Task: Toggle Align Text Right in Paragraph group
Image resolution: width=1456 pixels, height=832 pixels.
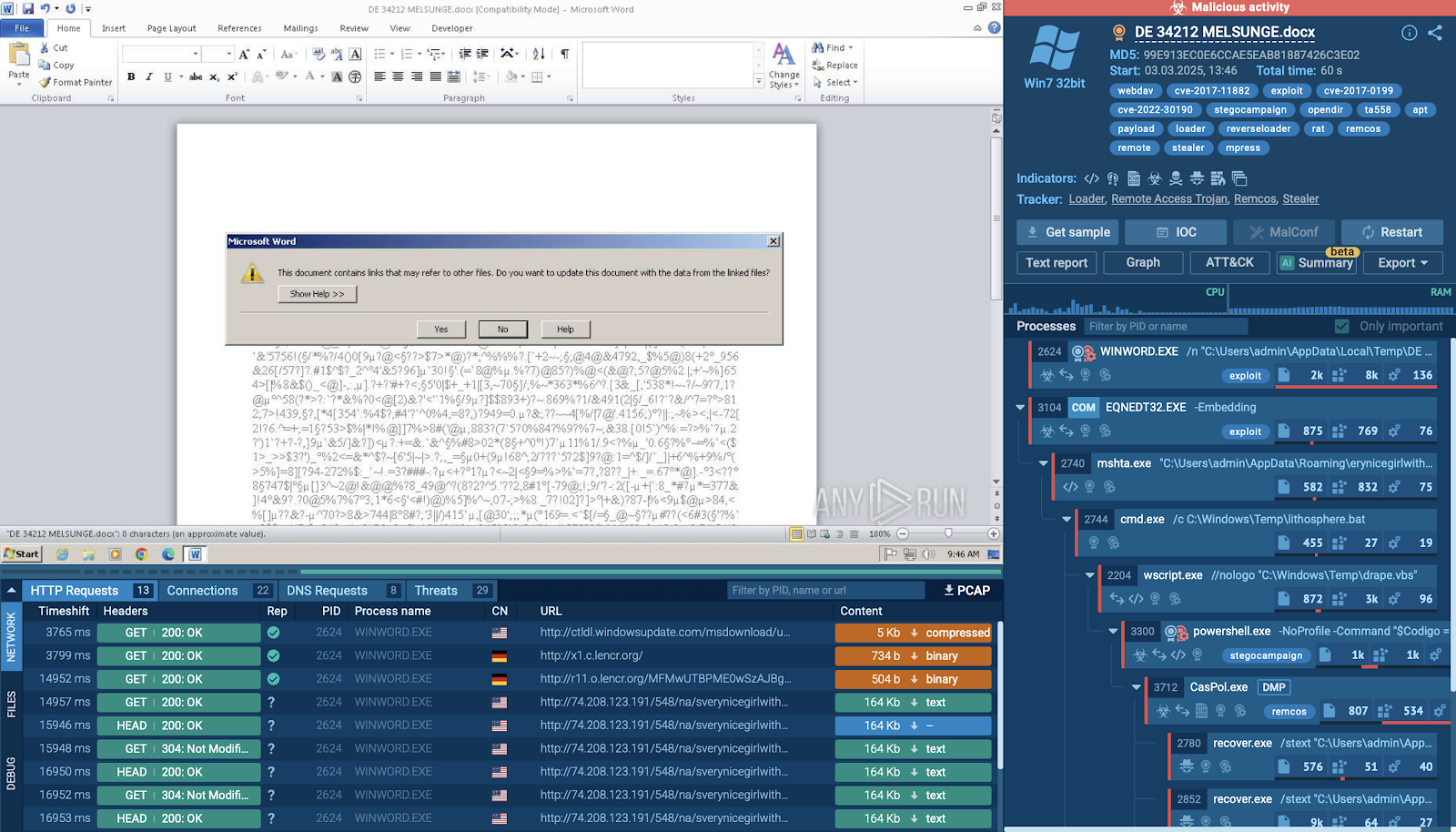Action: click(x=417, y=77)
